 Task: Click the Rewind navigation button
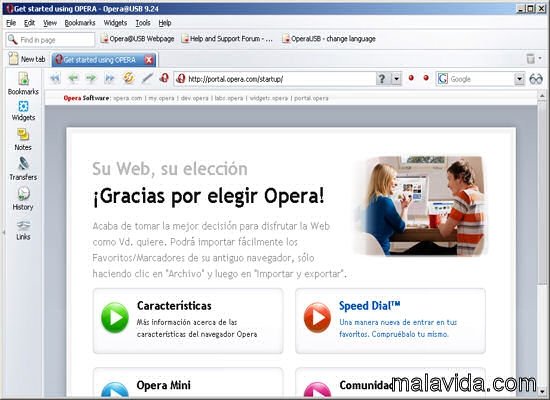point(55,78)
